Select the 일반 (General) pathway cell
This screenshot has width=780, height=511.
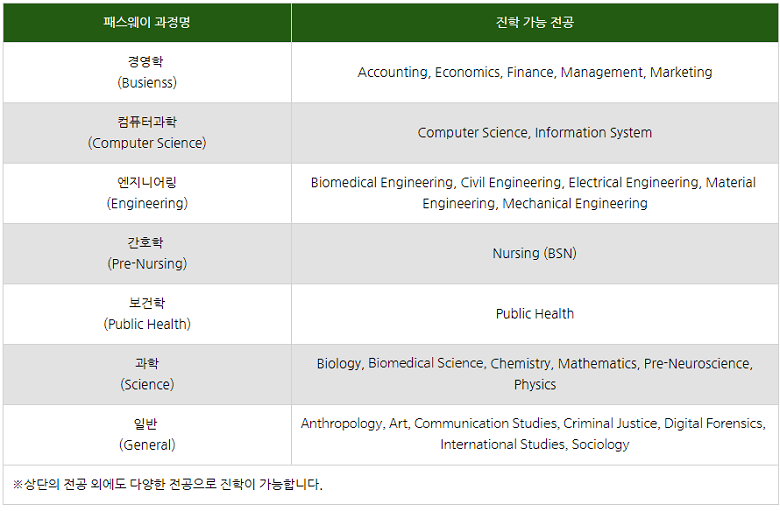tap(147, 434)
